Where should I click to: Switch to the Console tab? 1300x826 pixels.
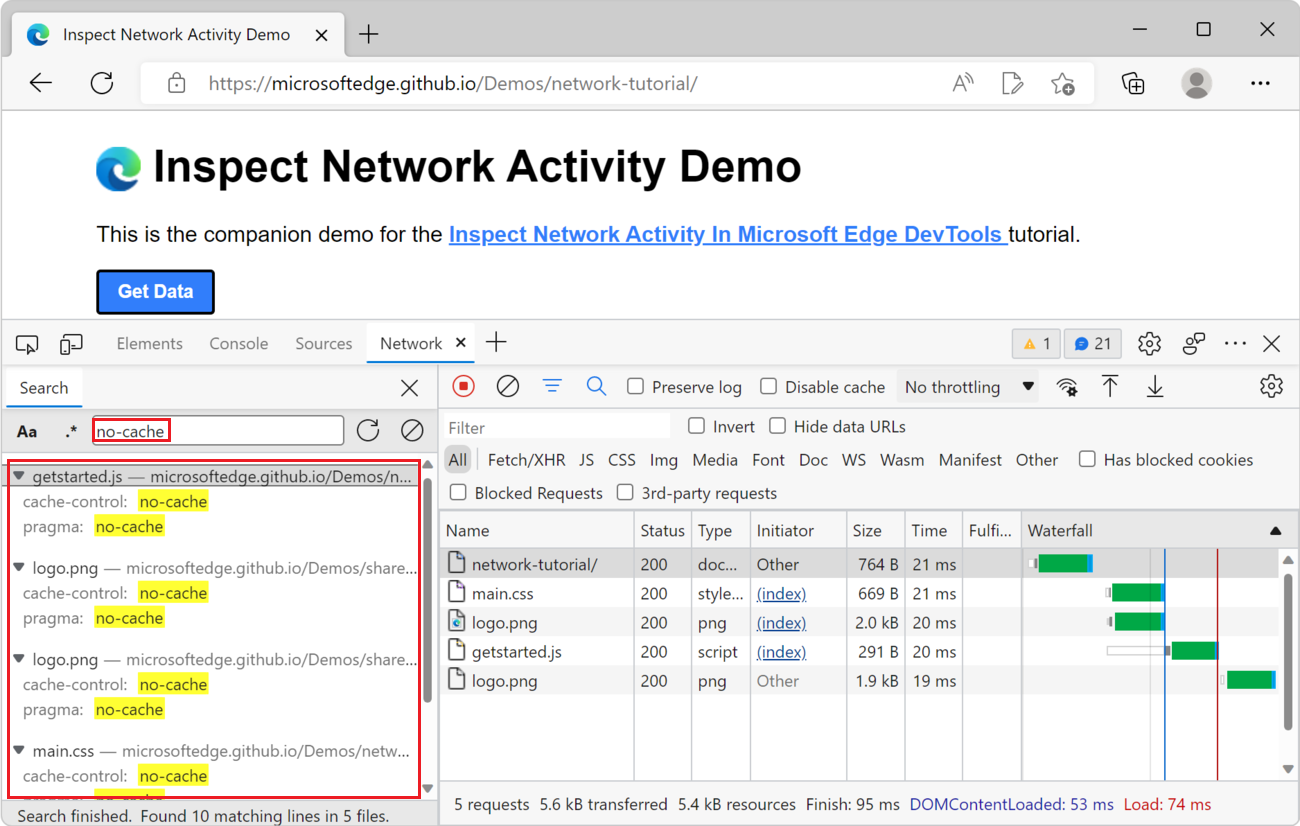click(238, 343)
